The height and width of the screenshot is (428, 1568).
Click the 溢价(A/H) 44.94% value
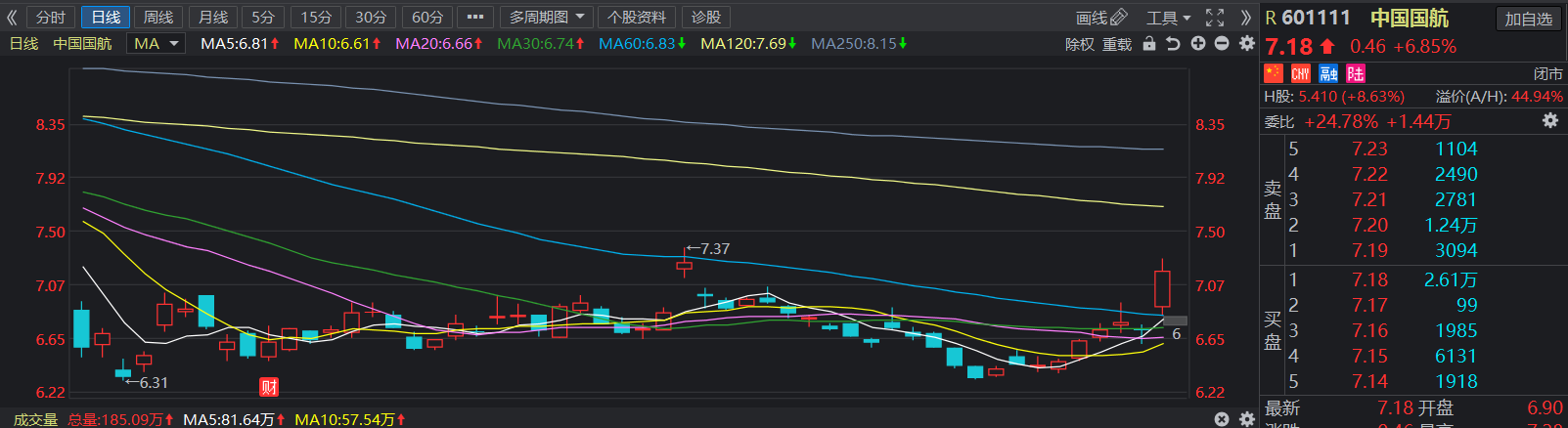(1538, 97)
